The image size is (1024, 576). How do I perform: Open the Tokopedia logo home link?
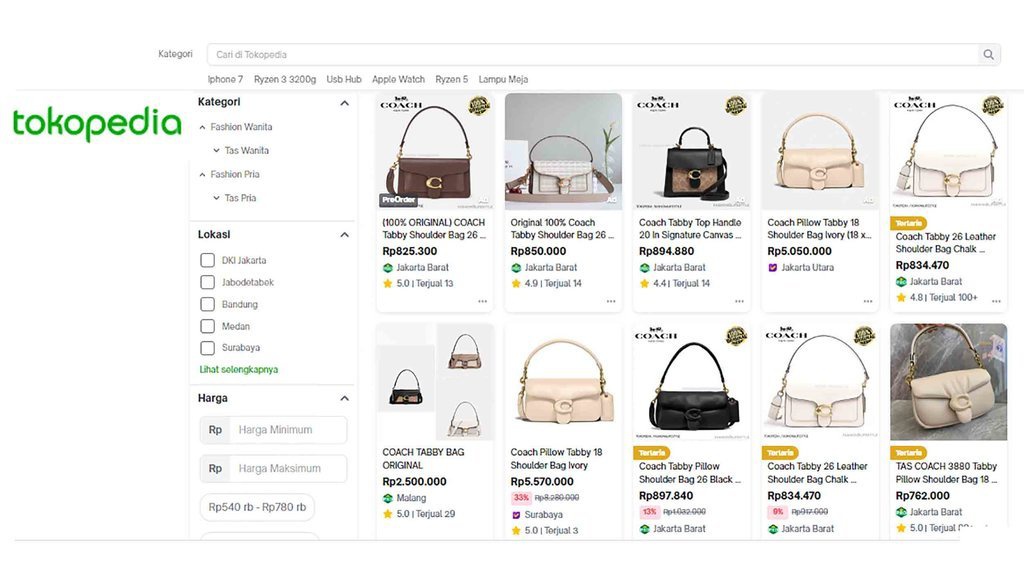pyautogui.click(x=97, y=123)
